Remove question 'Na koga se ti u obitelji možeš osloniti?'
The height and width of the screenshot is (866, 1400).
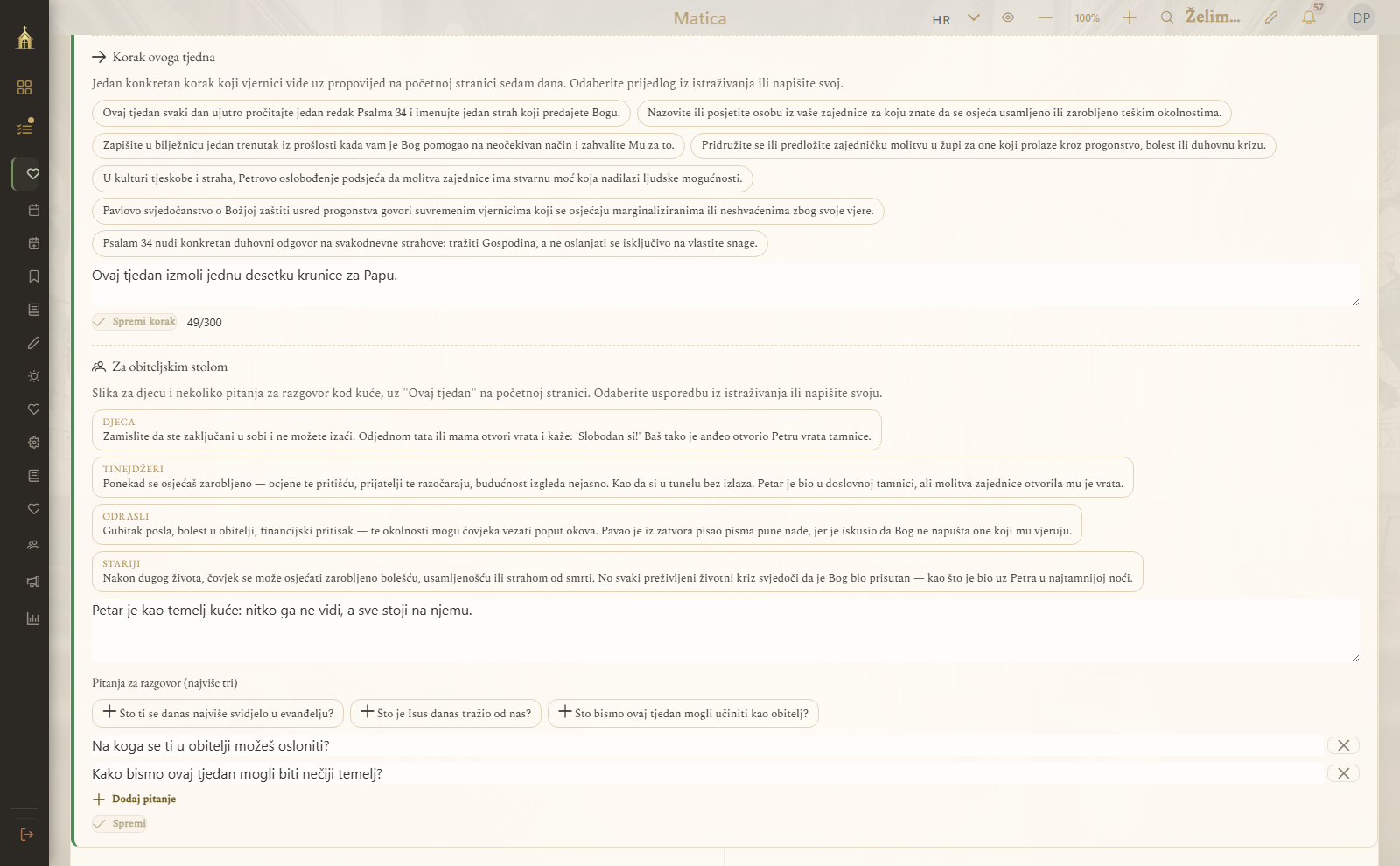pos(1343,745)
